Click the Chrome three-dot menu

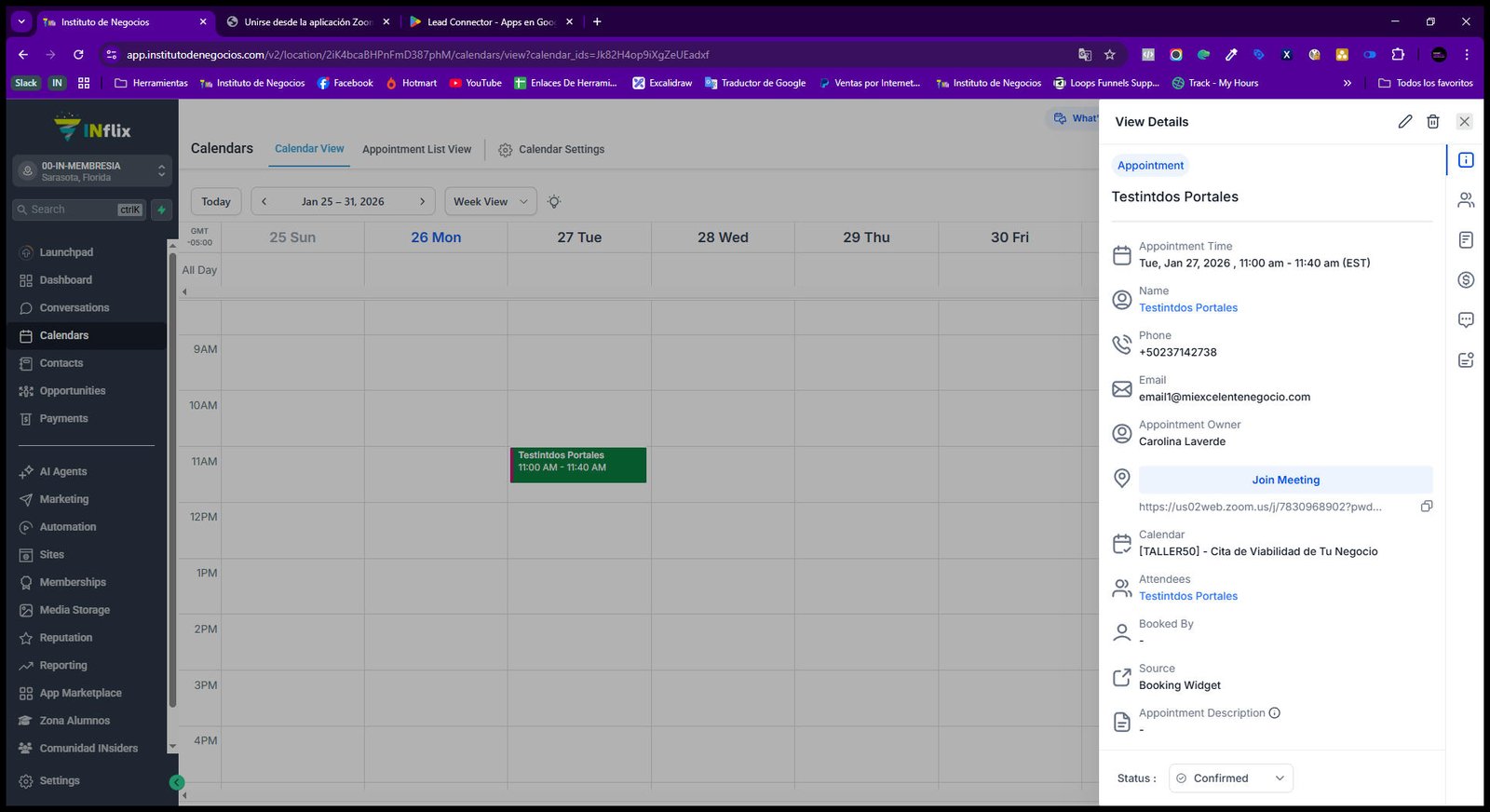click(1467, 55)
